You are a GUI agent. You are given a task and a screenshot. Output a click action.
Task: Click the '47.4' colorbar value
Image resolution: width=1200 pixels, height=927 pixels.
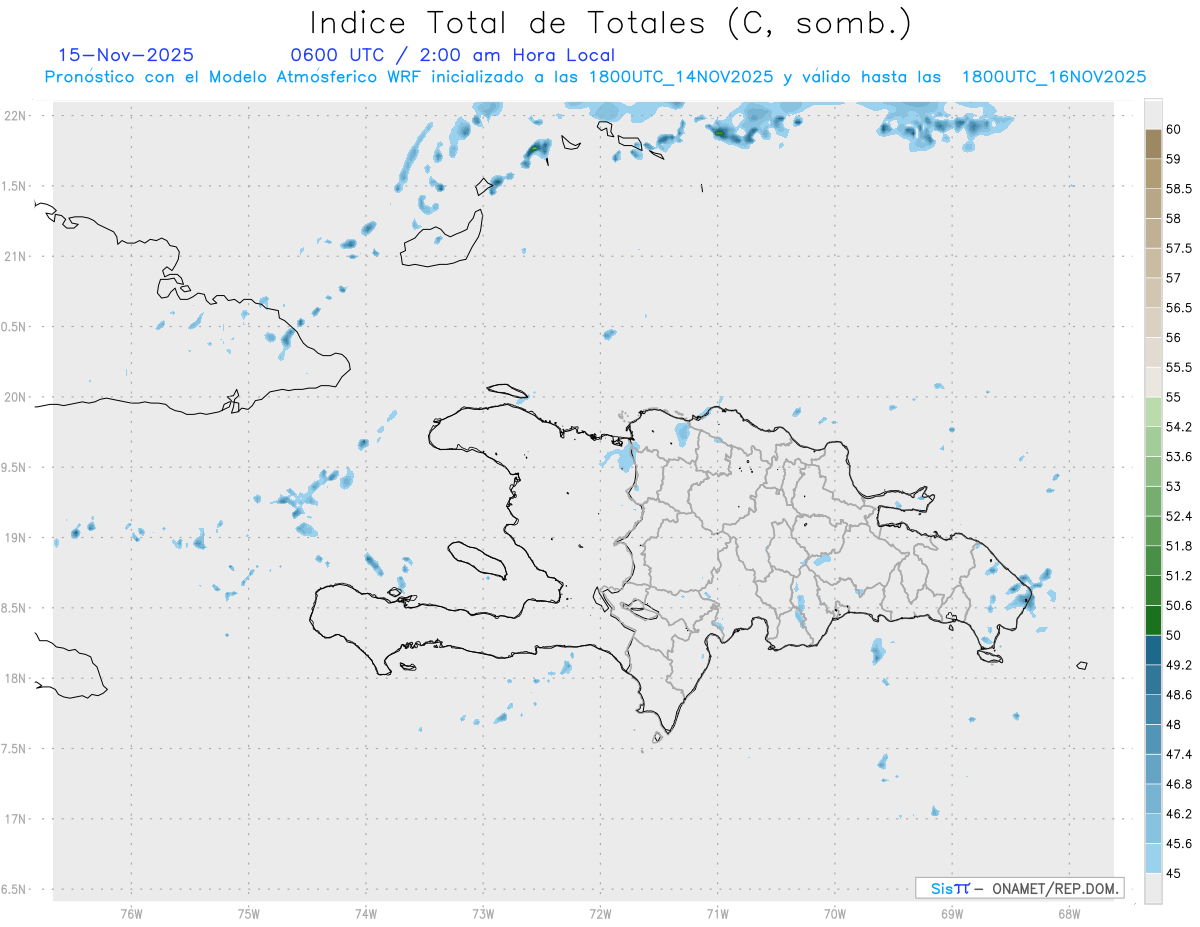tap(1179, 754)
